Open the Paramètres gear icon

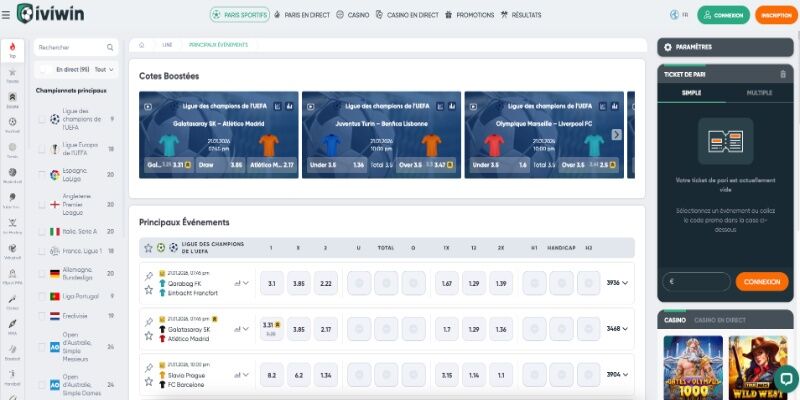click(668, 47)
